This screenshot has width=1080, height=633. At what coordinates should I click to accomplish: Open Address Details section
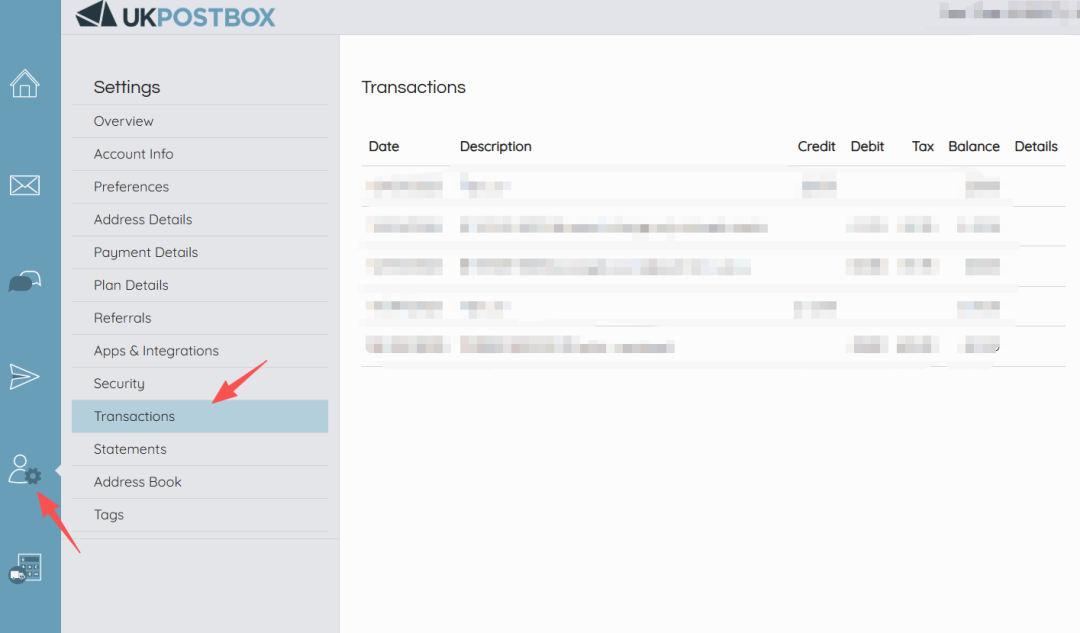tap(143, 220)
